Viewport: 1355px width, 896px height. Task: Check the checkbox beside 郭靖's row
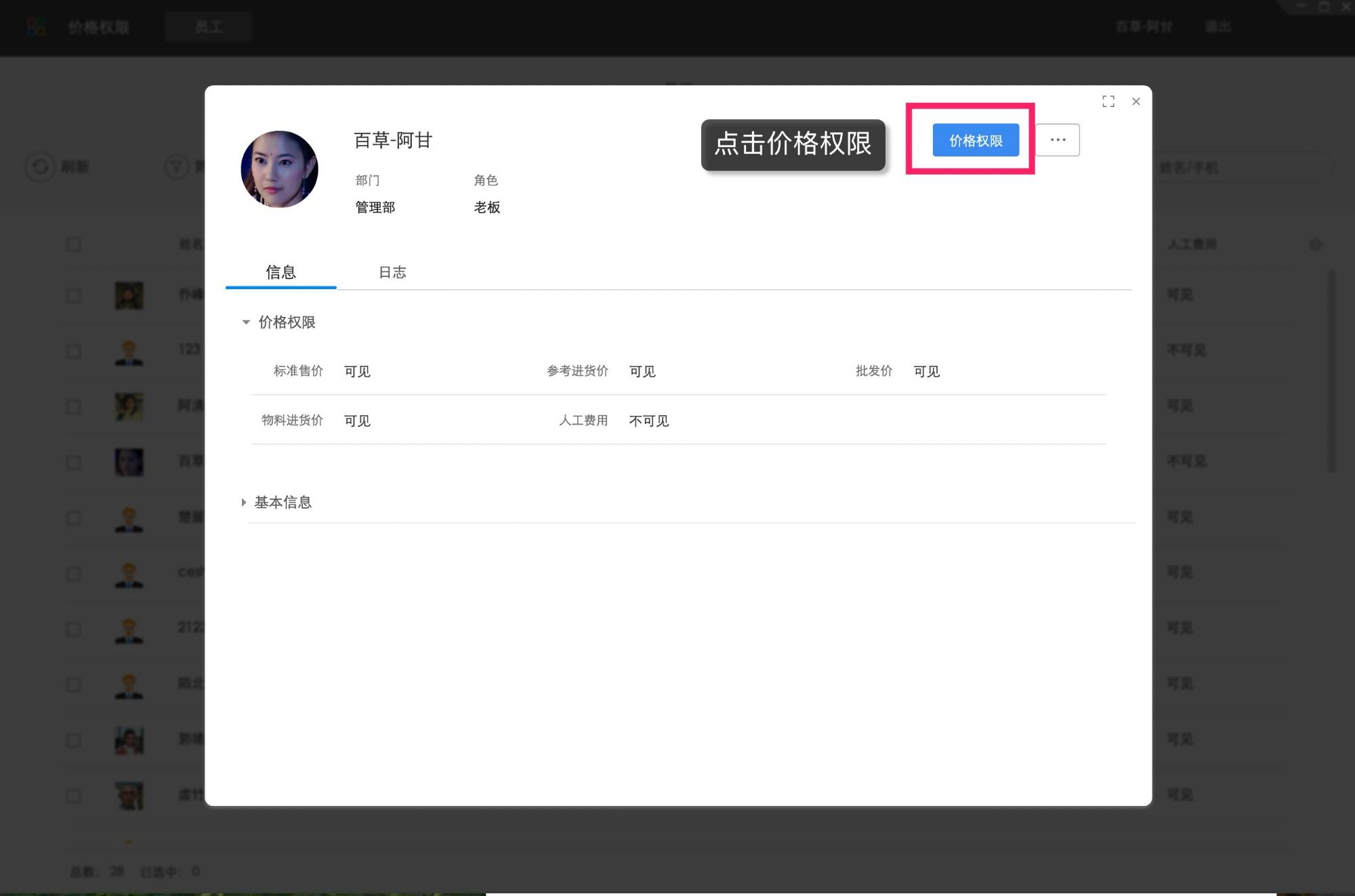point(73,740)
